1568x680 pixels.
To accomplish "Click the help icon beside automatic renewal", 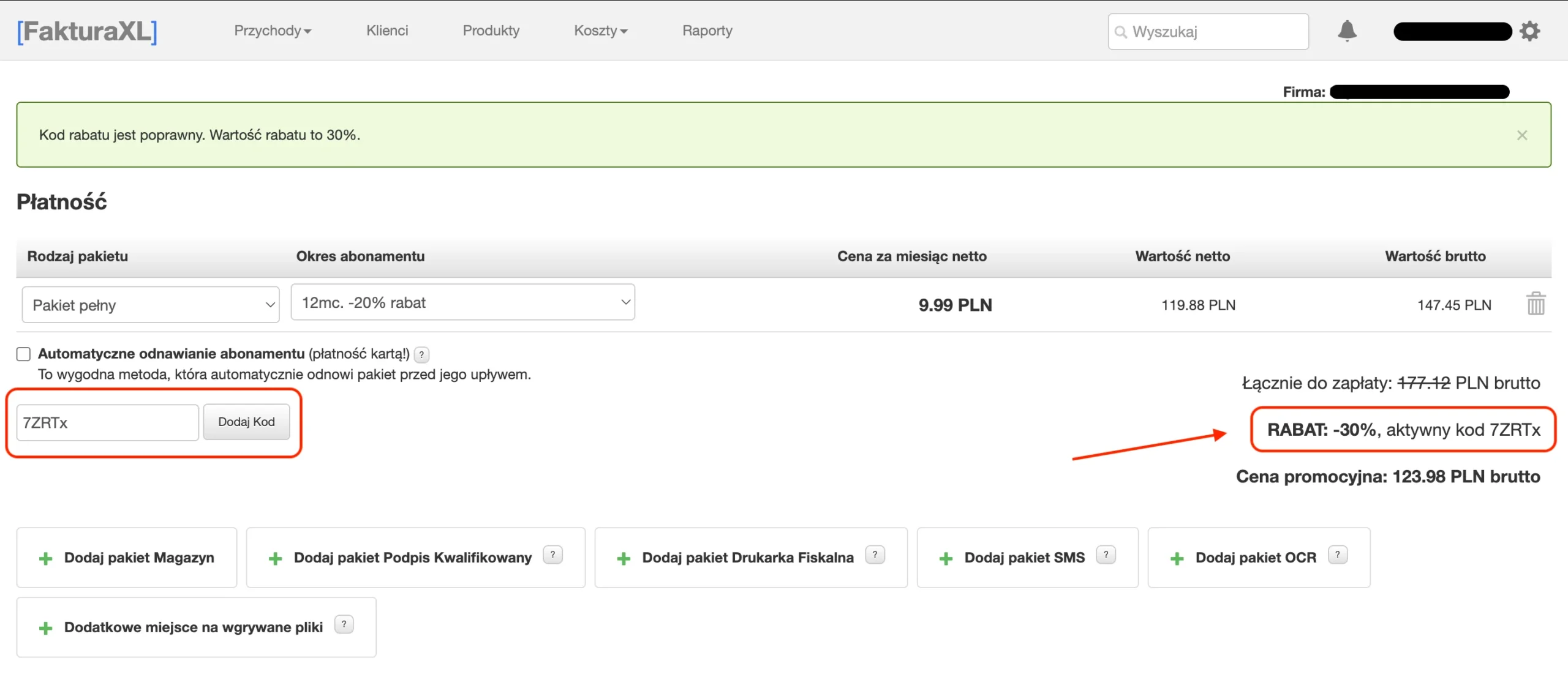I will (x=421, y=354).
